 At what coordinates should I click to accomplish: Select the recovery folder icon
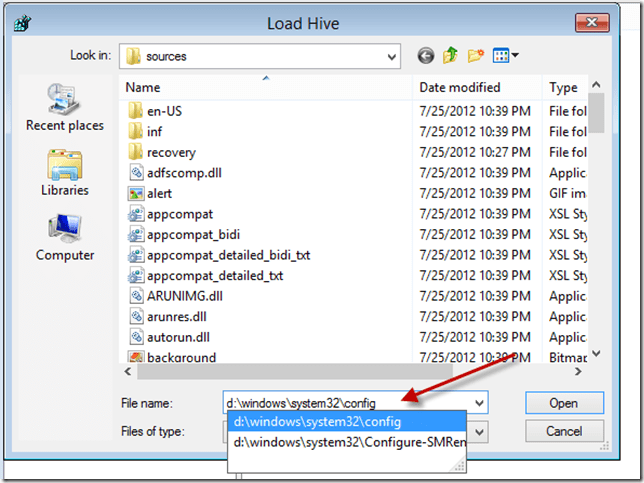coord(135,152)
